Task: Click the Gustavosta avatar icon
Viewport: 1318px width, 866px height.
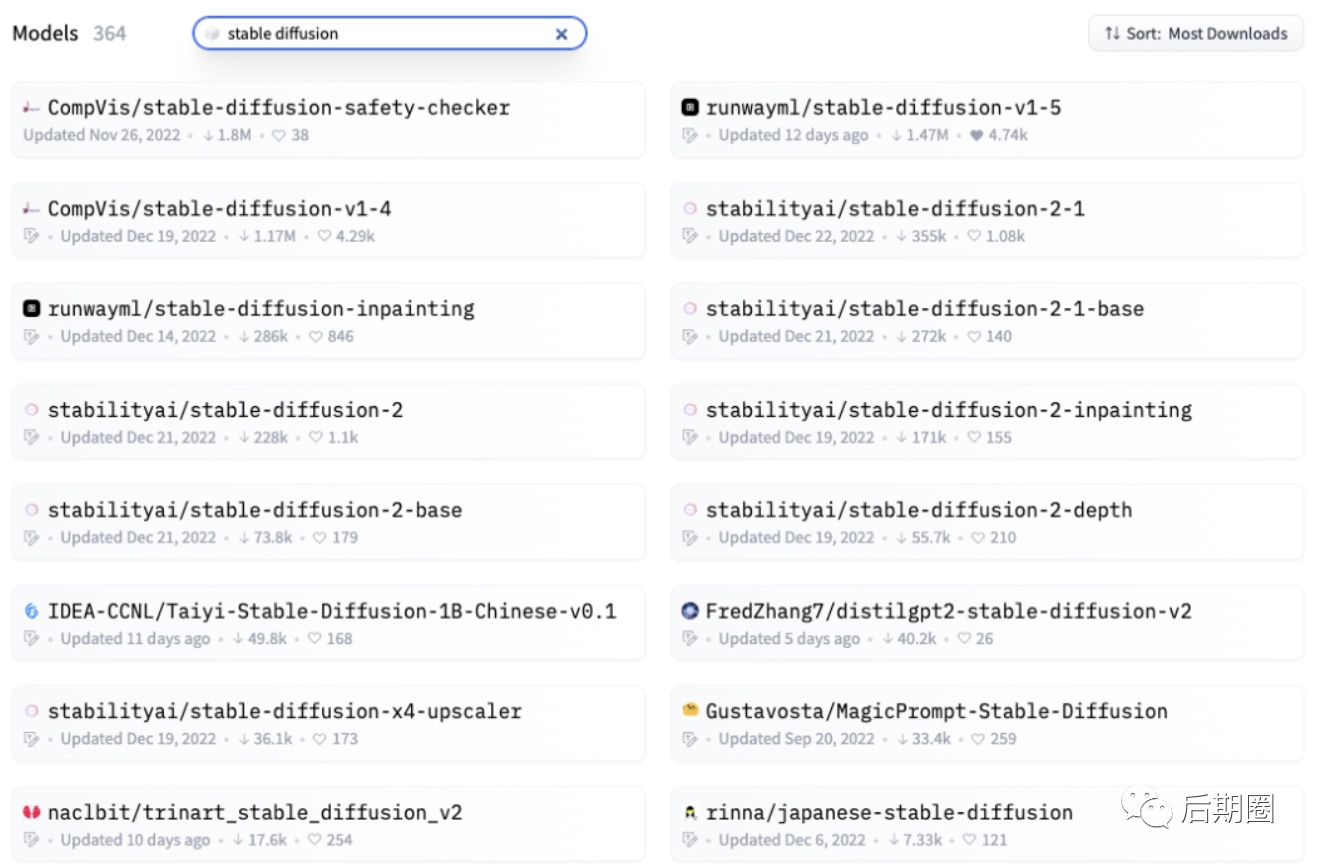Action: pos(690,711)
